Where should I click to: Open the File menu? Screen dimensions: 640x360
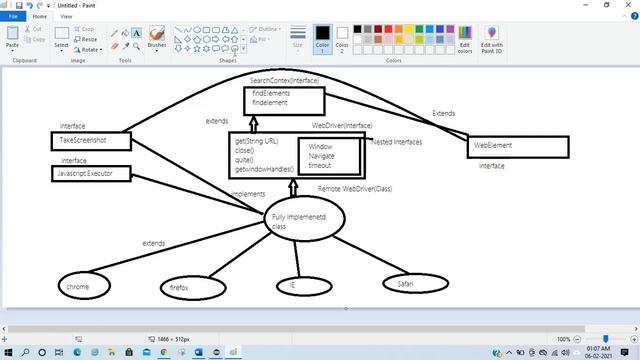13,16
